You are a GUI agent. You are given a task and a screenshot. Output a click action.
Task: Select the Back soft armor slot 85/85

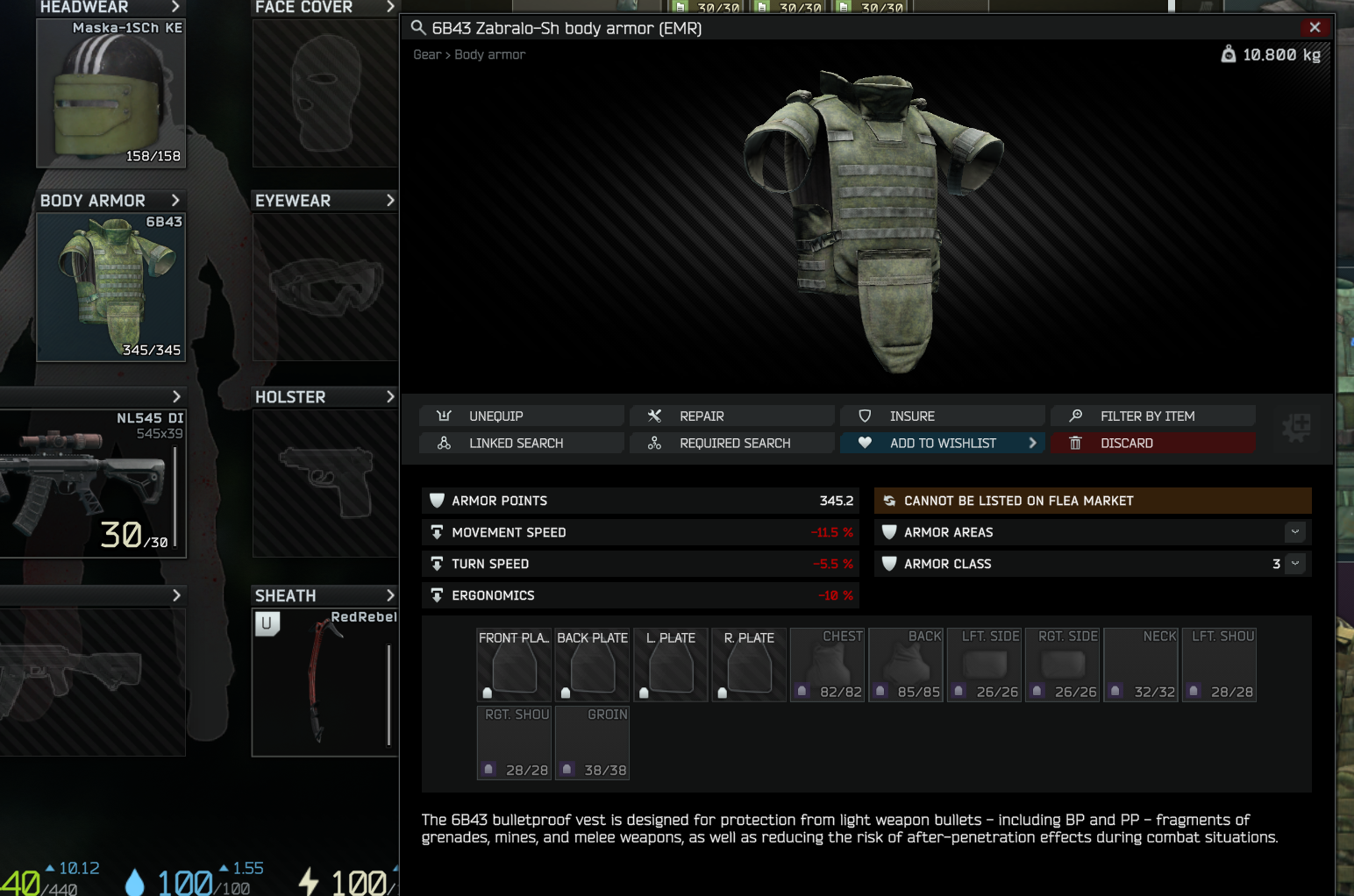906,665
